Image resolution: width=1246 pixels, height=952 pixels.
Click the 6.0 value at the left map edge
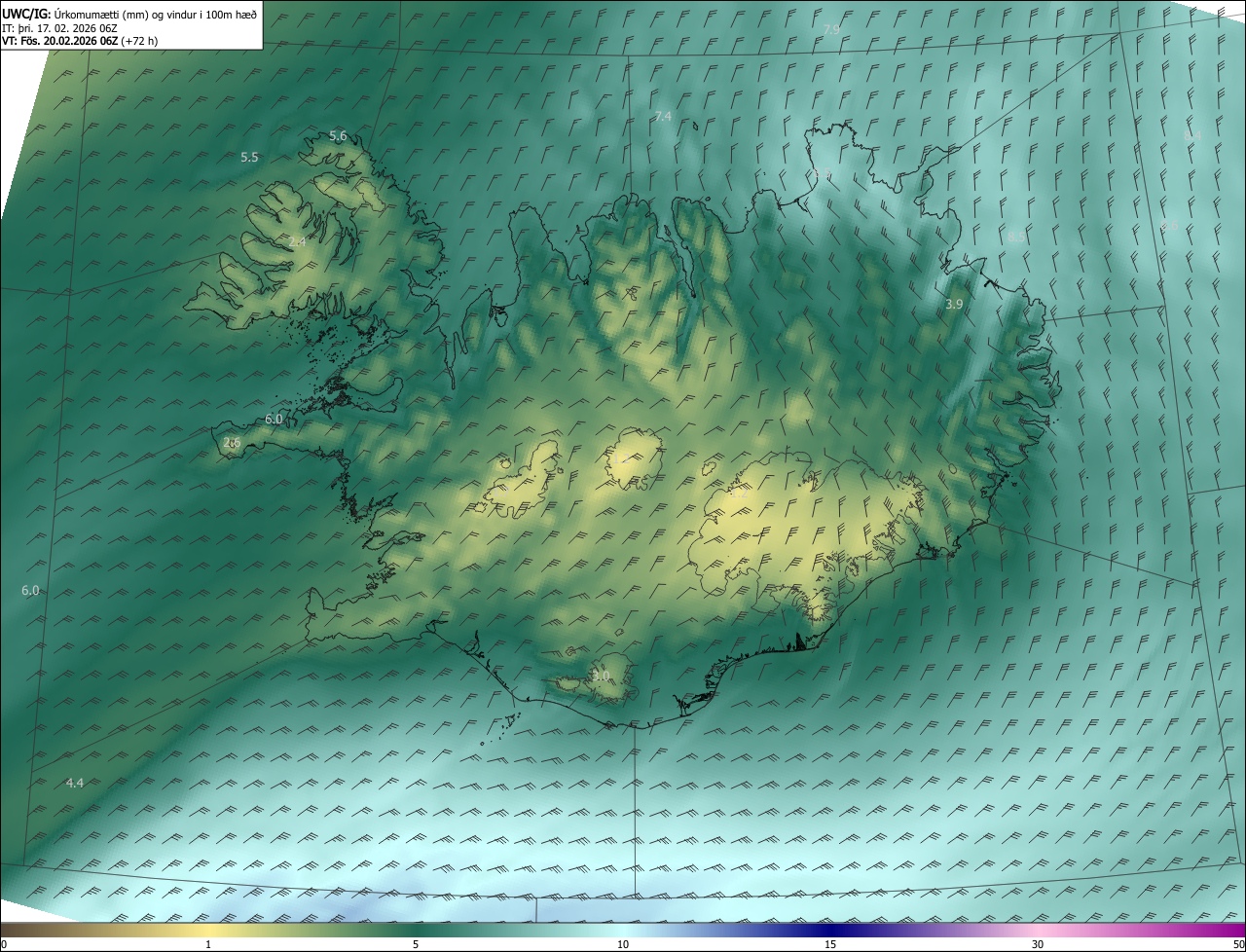point(30,590)
